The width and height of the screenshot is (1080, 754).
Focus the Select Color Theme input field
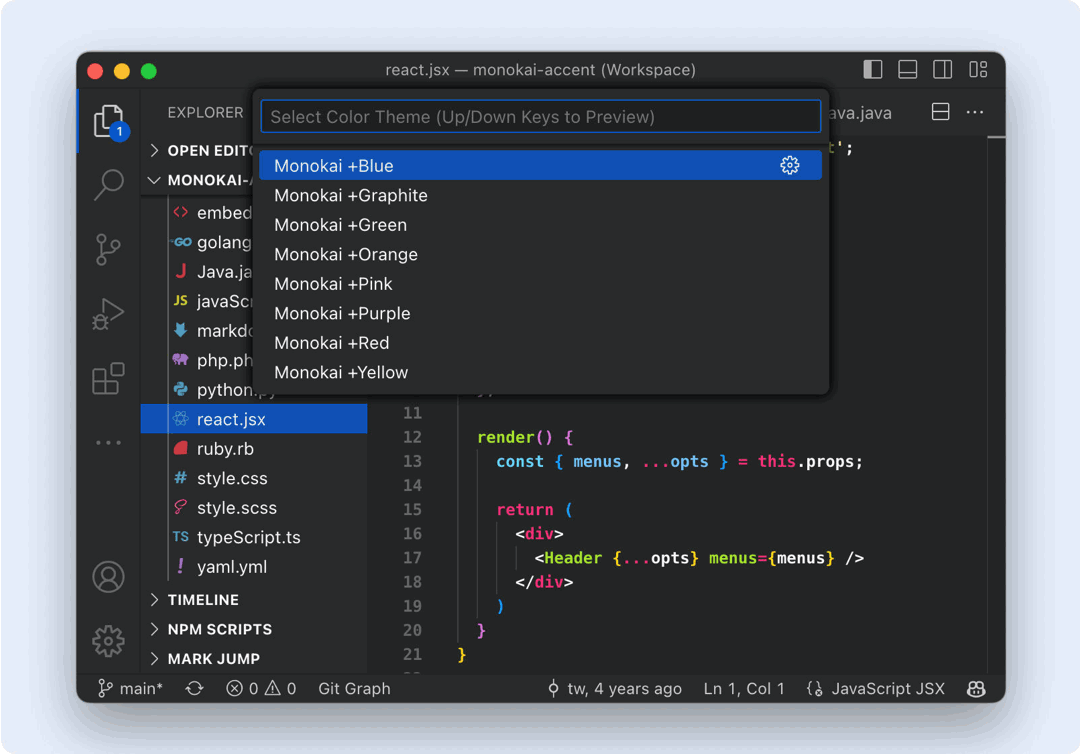(x=541, y=116)
